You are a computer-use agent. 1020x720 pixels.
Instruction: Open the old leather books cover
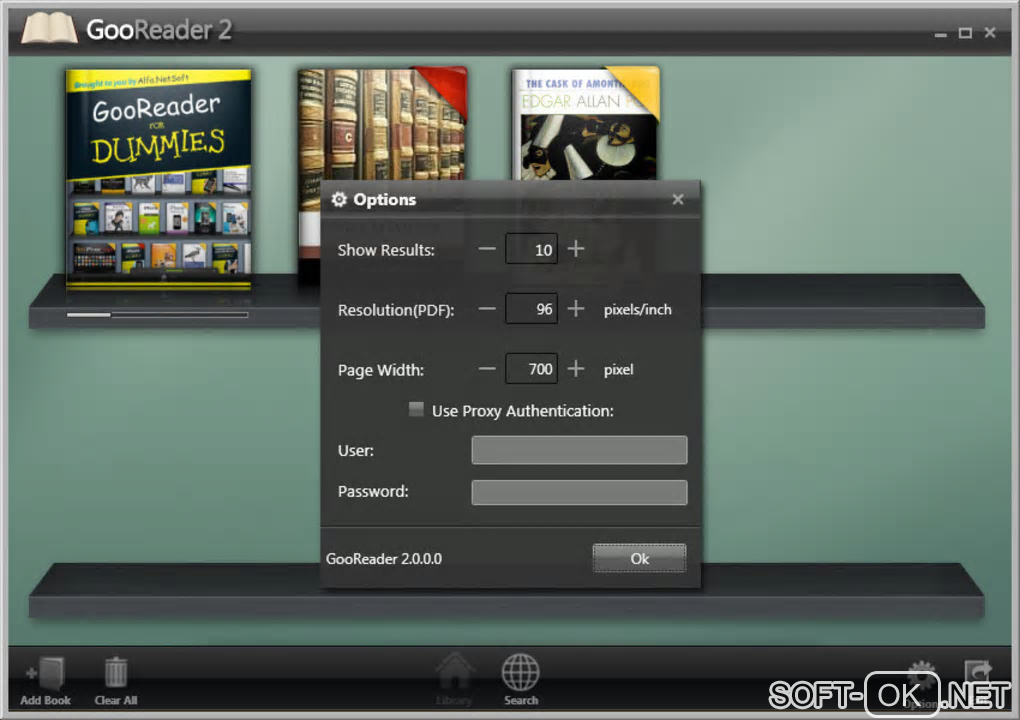382,124
